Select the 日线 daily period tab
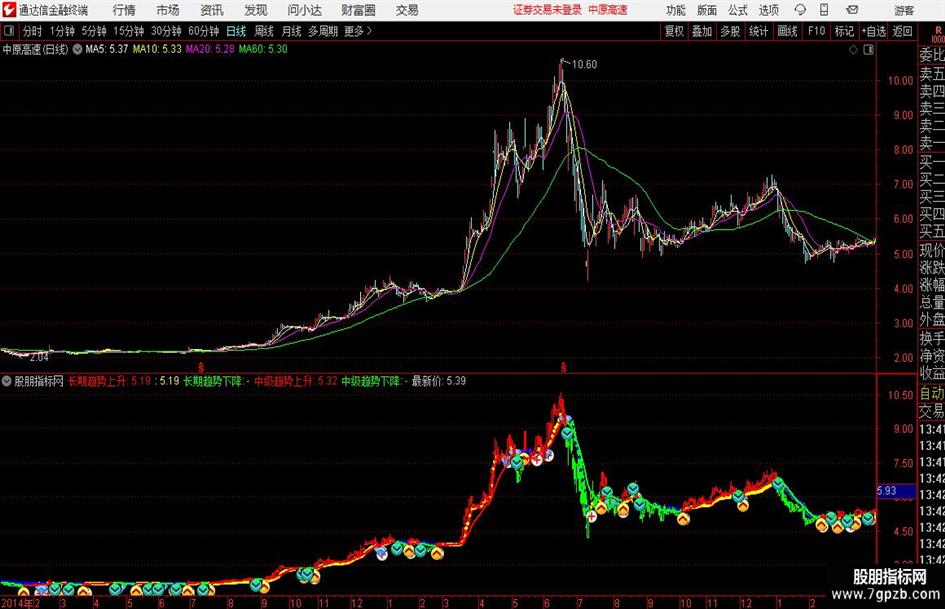 tap(236, 31)
